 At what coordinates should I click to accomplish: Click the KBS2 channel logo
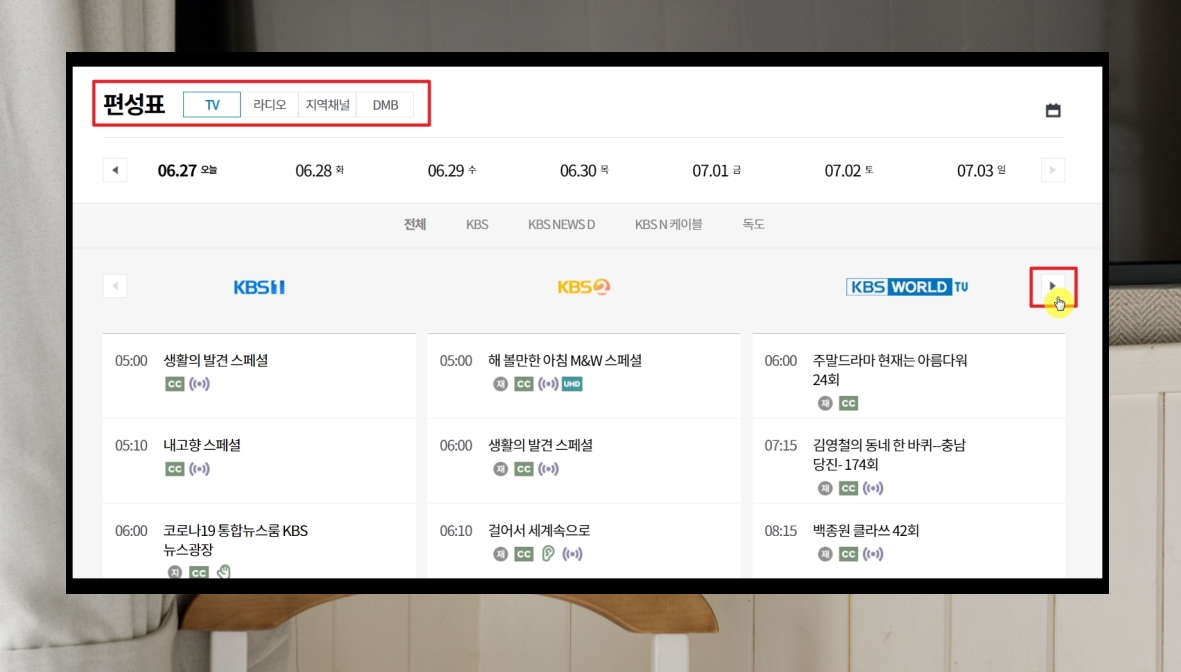[584, 287]
